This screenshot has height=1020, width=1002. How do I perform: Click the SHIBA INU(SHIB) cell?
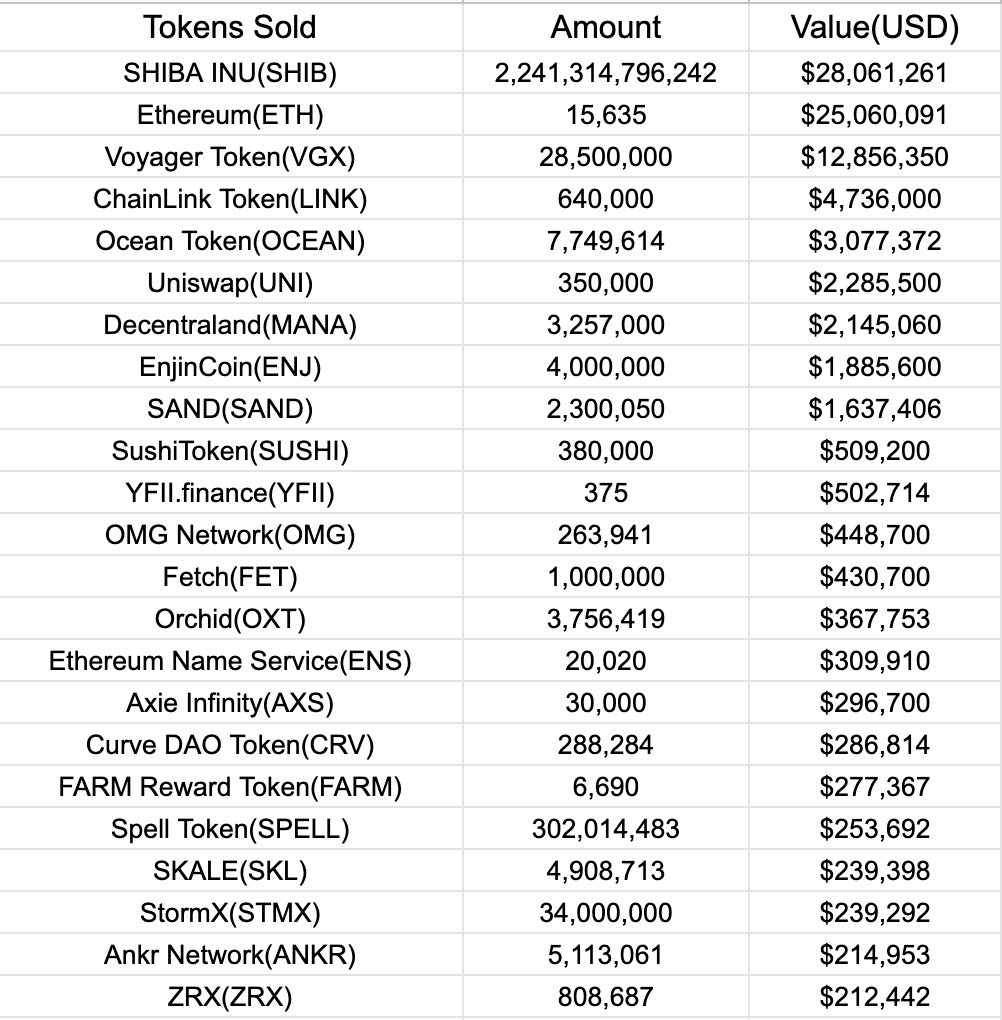coord(230,73)
